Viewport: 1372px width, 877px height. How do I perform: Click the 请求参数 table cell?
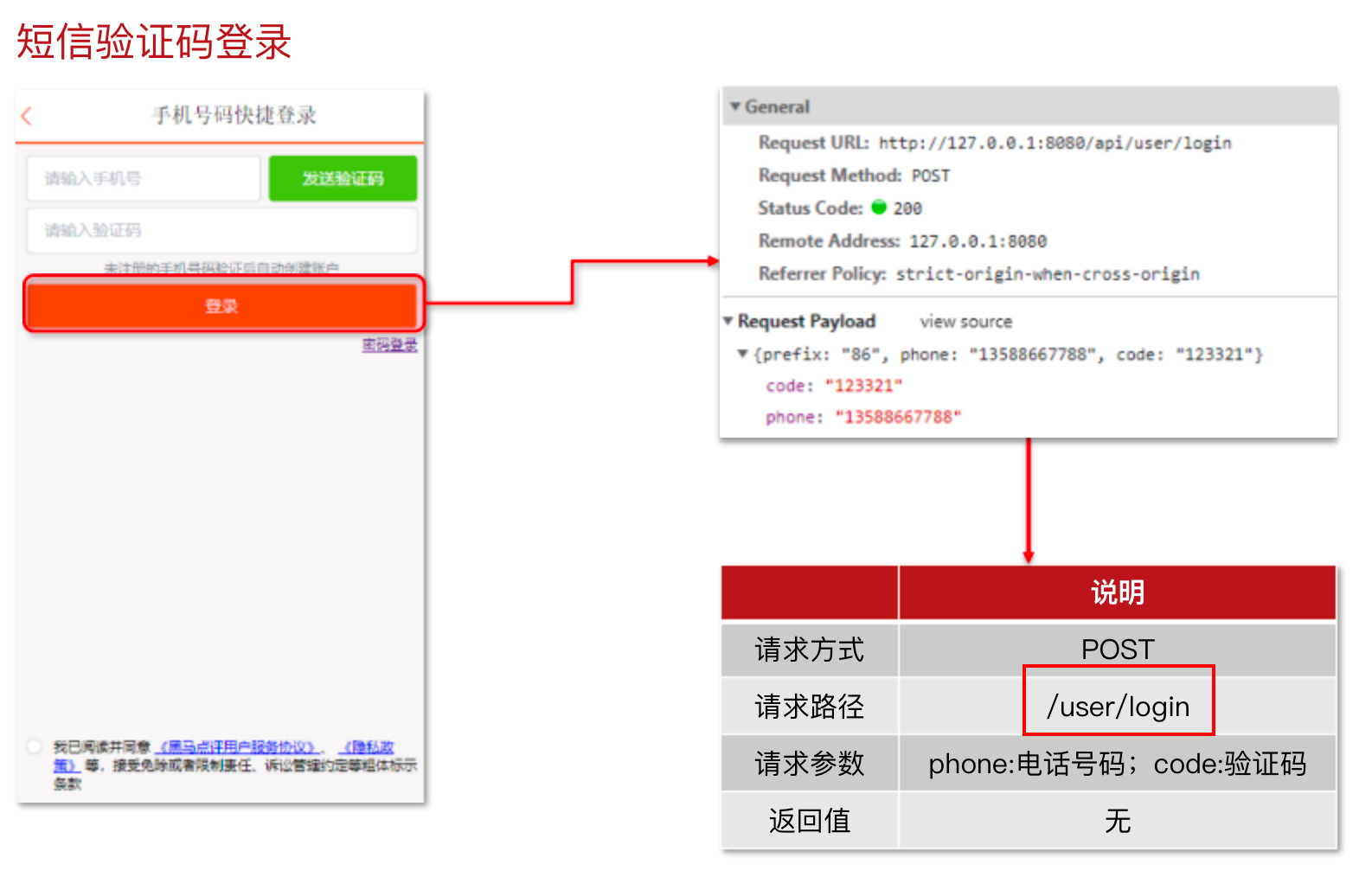[x=810, y=764]
